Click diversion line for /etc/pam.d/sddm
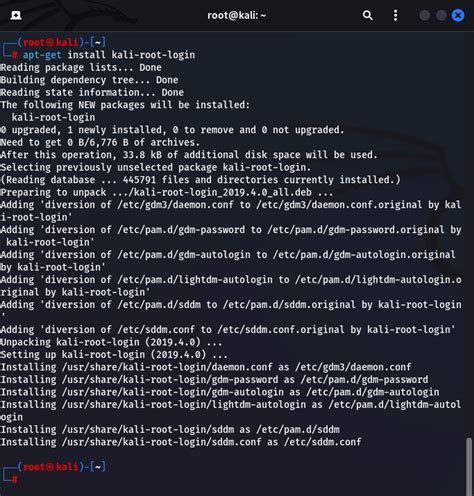This screenshot has width=474, height=496. tap(231, 309)
